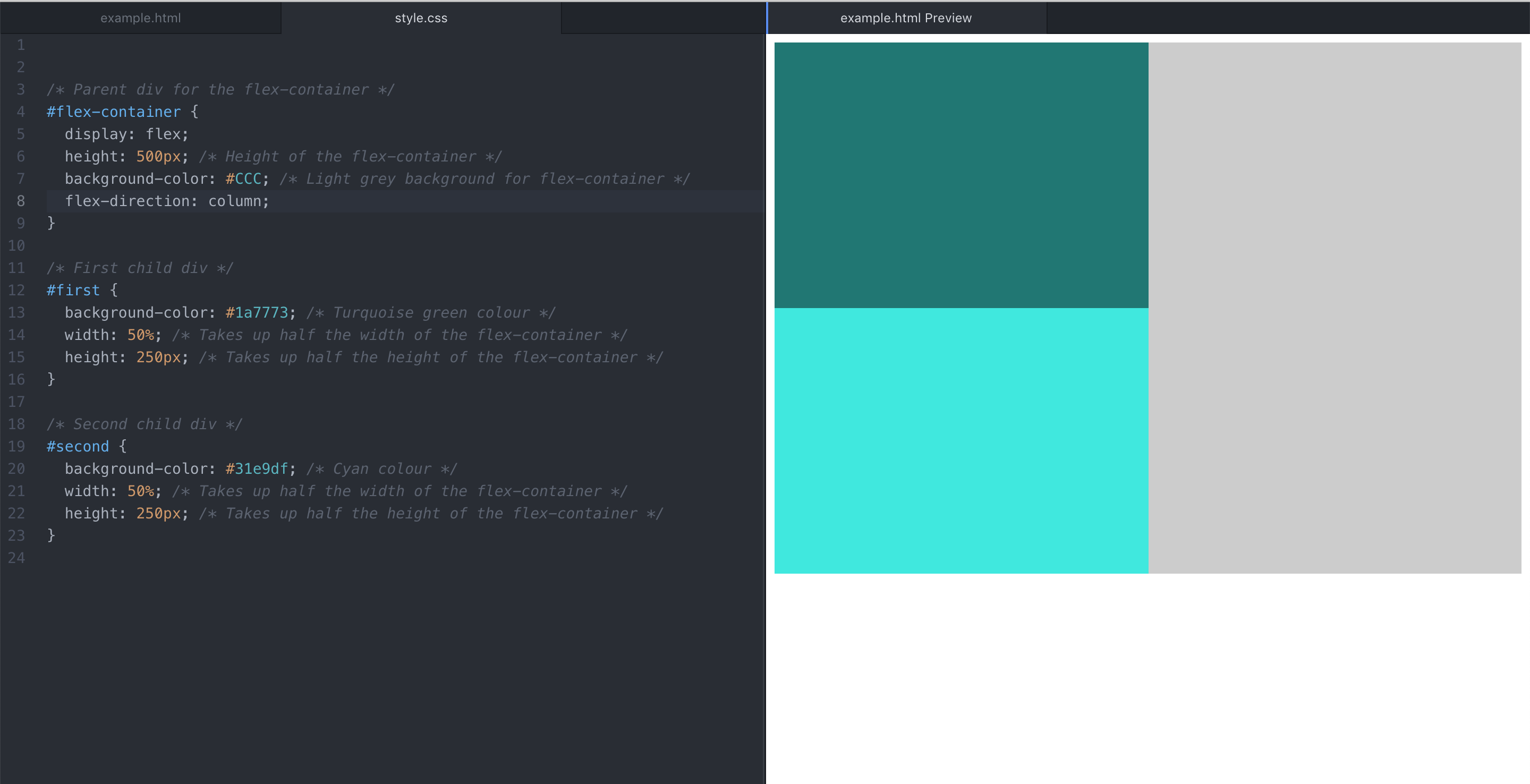Click the display: flex declaration
The width and height of the screenshot is (1530, 784).
(x=126, y=134)
